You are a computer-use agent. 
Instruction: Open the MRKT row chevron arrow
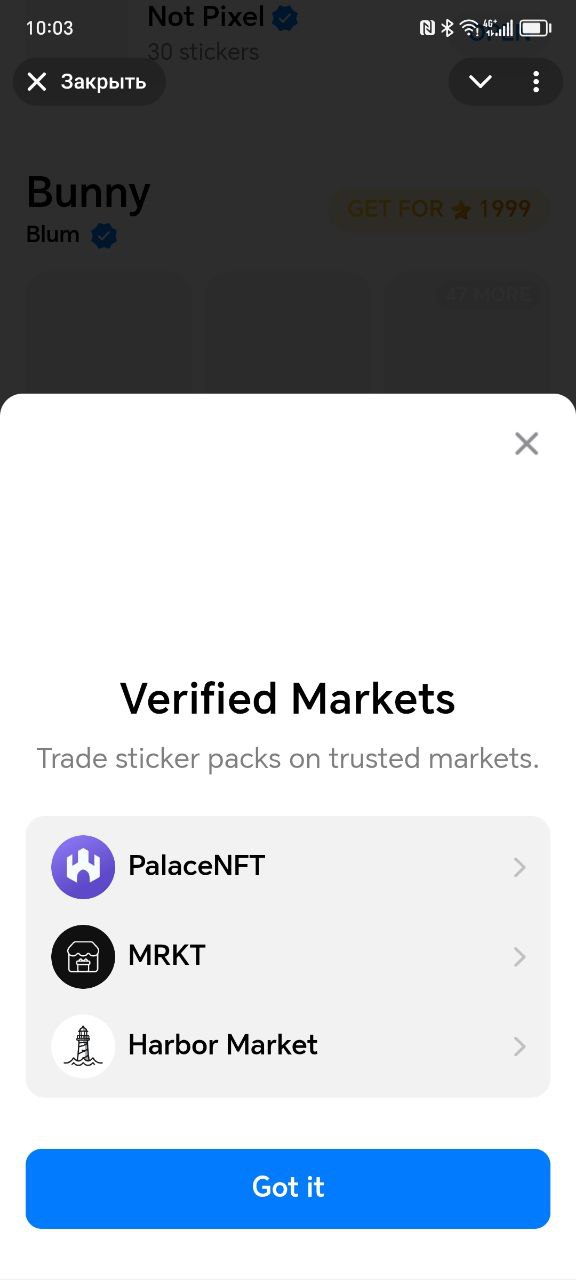519,957
